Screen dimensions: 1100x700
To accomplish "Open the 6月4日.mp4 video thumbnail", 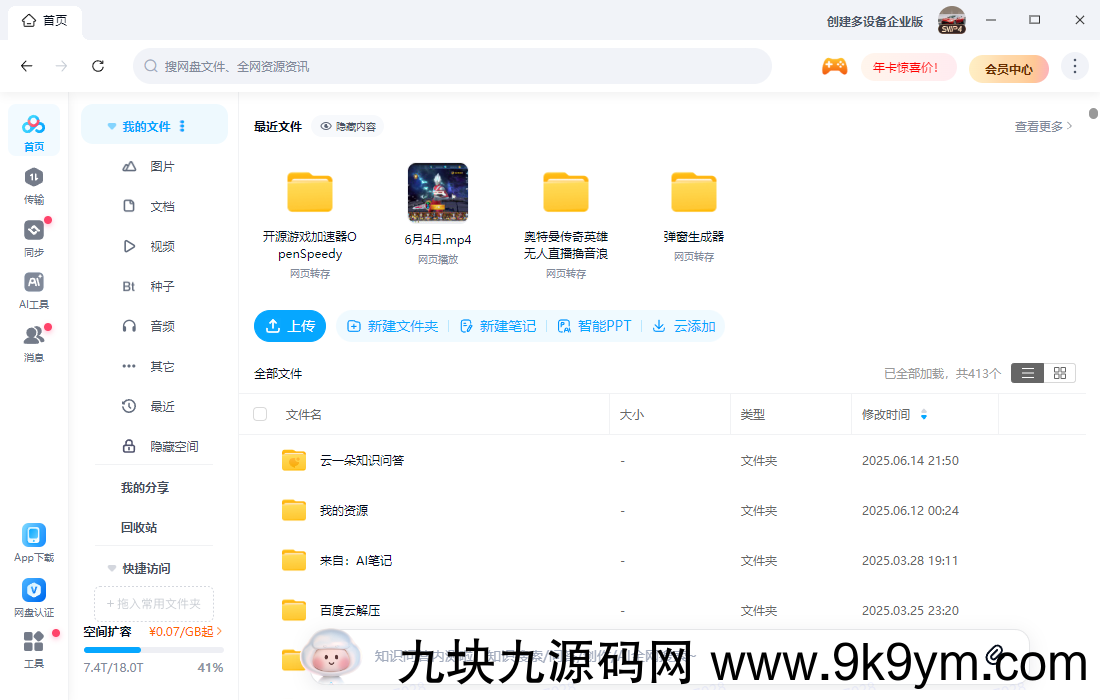I will coord(438,192).
